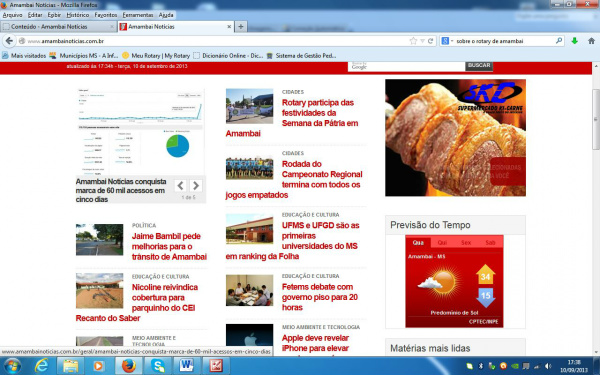The width and height of the screenshot is (600, 375).
Task: Click the university building thumbnail
Action: [x=249, y=228]
